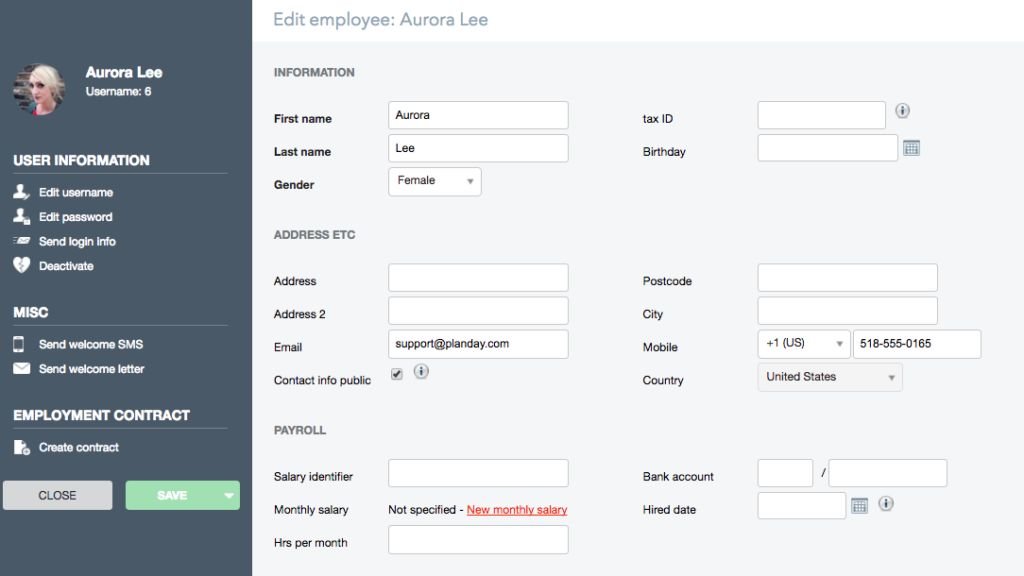
Task: Click the Deactivate broken heart icon
Action: click(21, 266)
